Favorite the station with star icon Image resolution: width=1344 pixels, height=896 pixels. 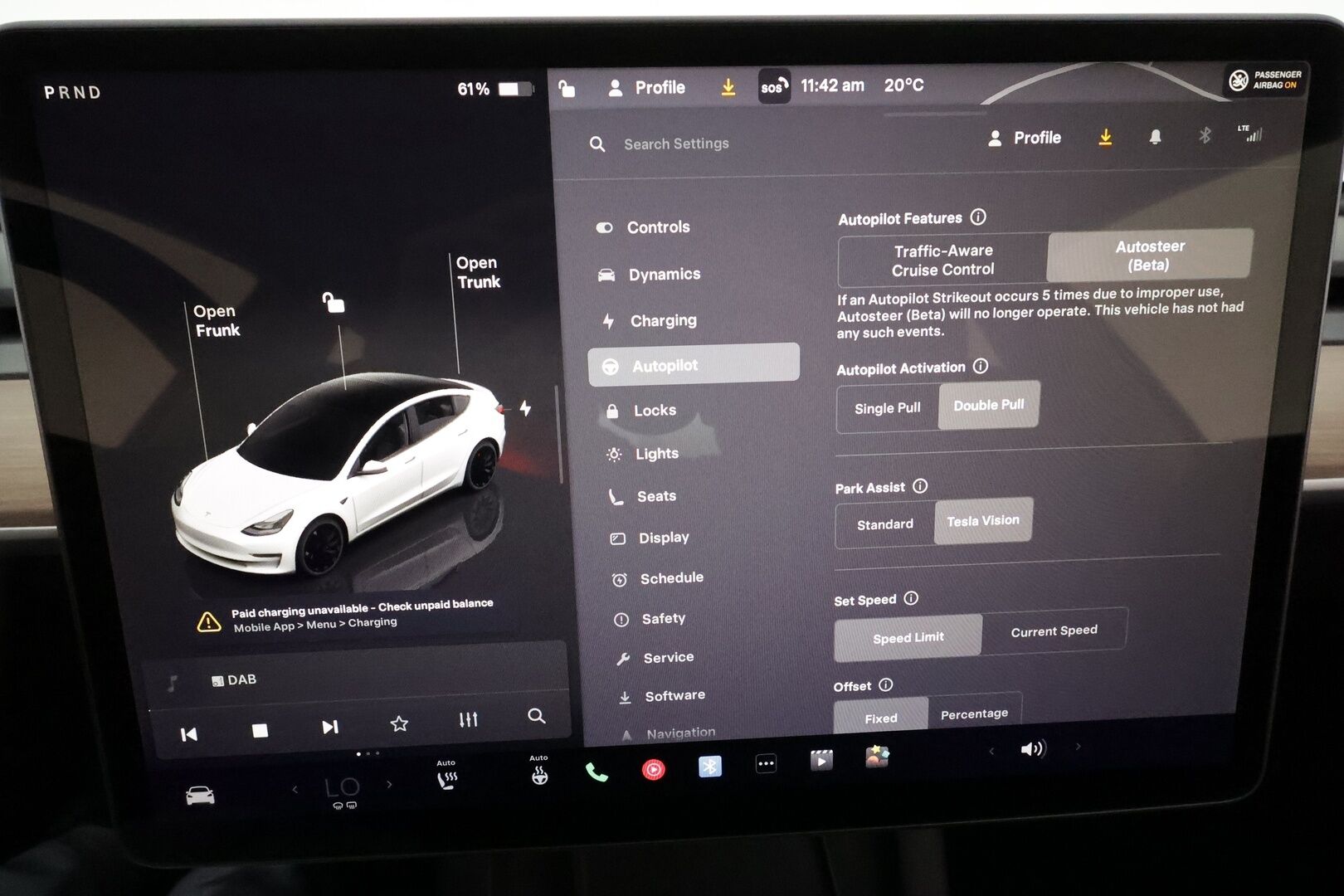pos(399,723)
